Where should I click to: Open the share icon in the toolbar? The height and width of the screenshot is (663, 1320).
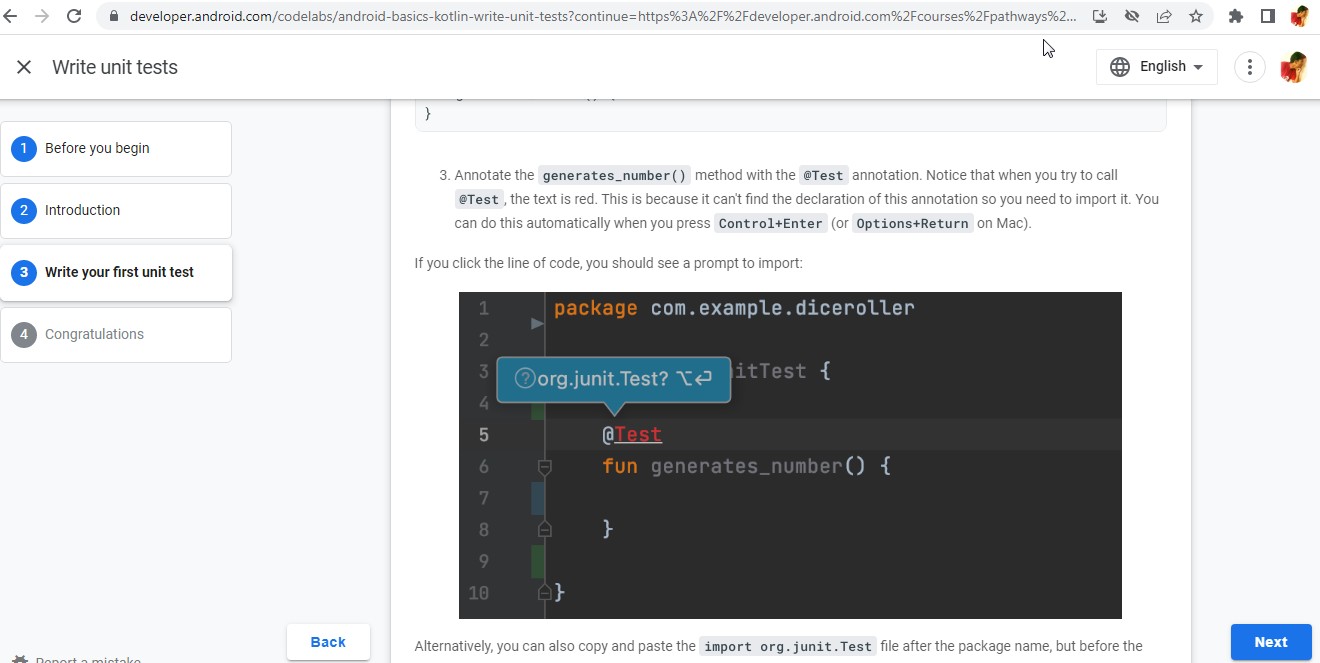click(1163, 16)
